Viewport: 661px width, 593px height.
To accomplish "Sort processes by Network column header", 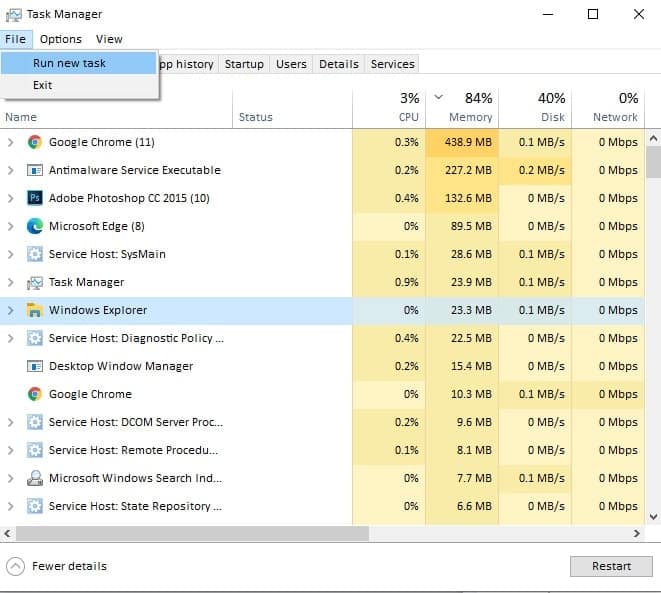I will 608,109.
